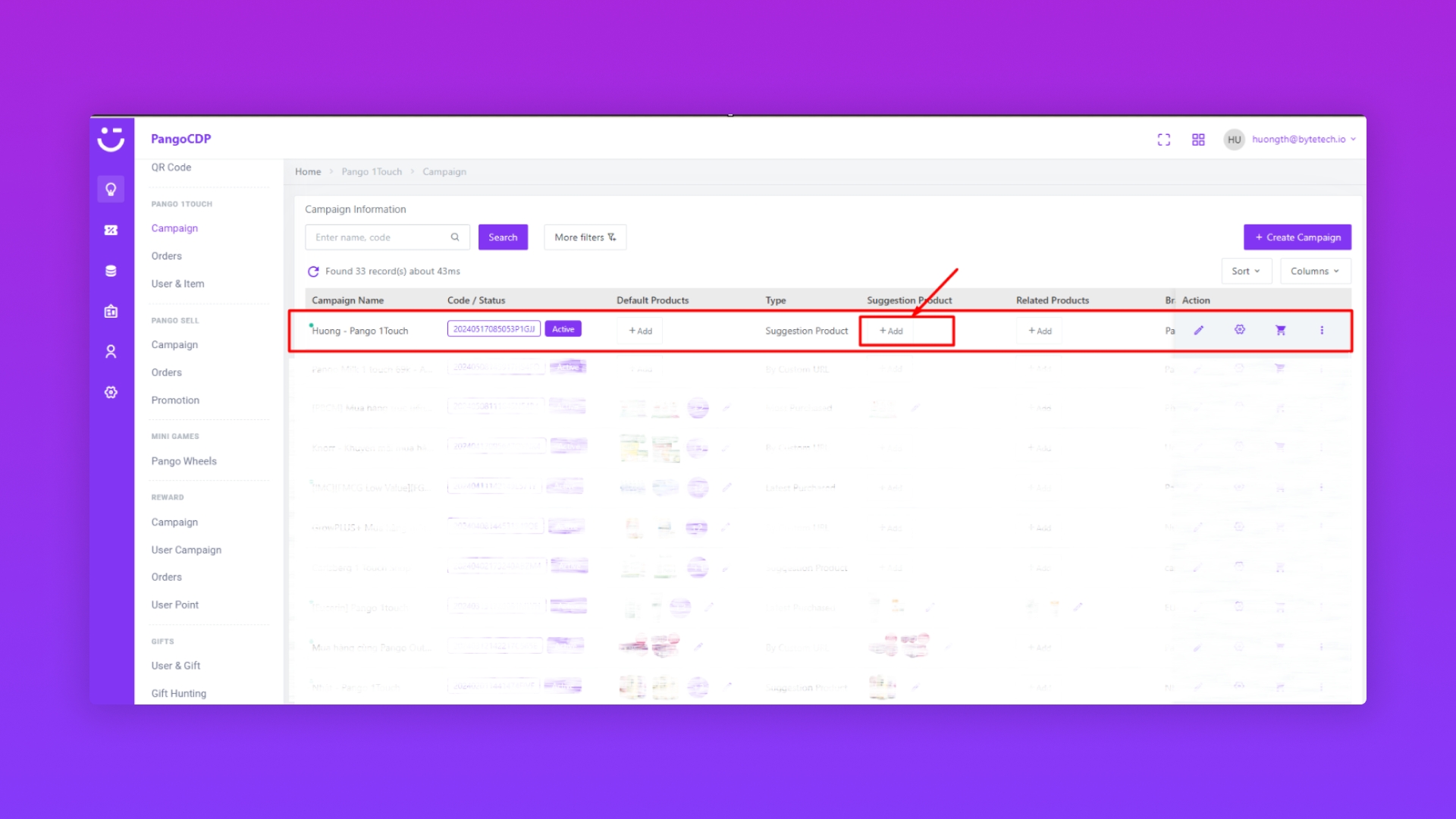The height and width of the screenshot is (819, 1456).
Task: Focus the Enter name, code search field
Action: click(379, 237)
